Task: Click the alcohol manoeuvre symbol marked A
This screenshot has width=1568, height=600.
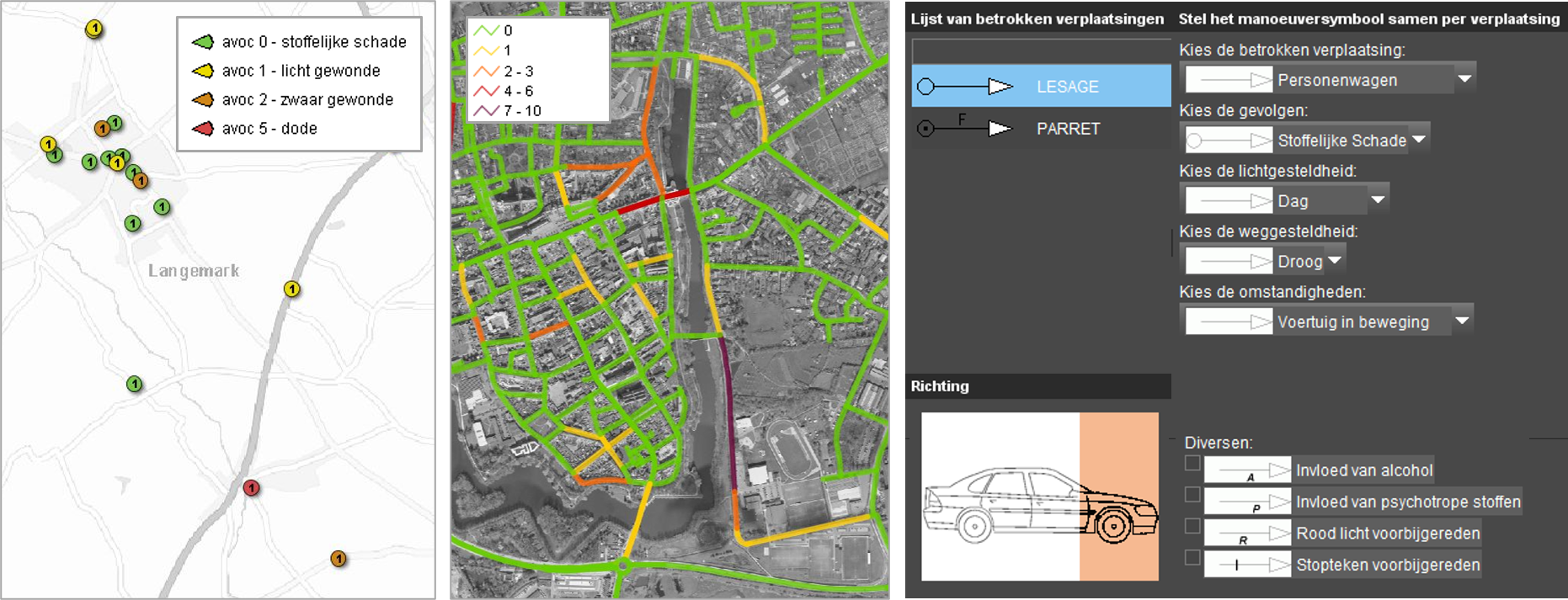Action: [x=1247, y=470]
